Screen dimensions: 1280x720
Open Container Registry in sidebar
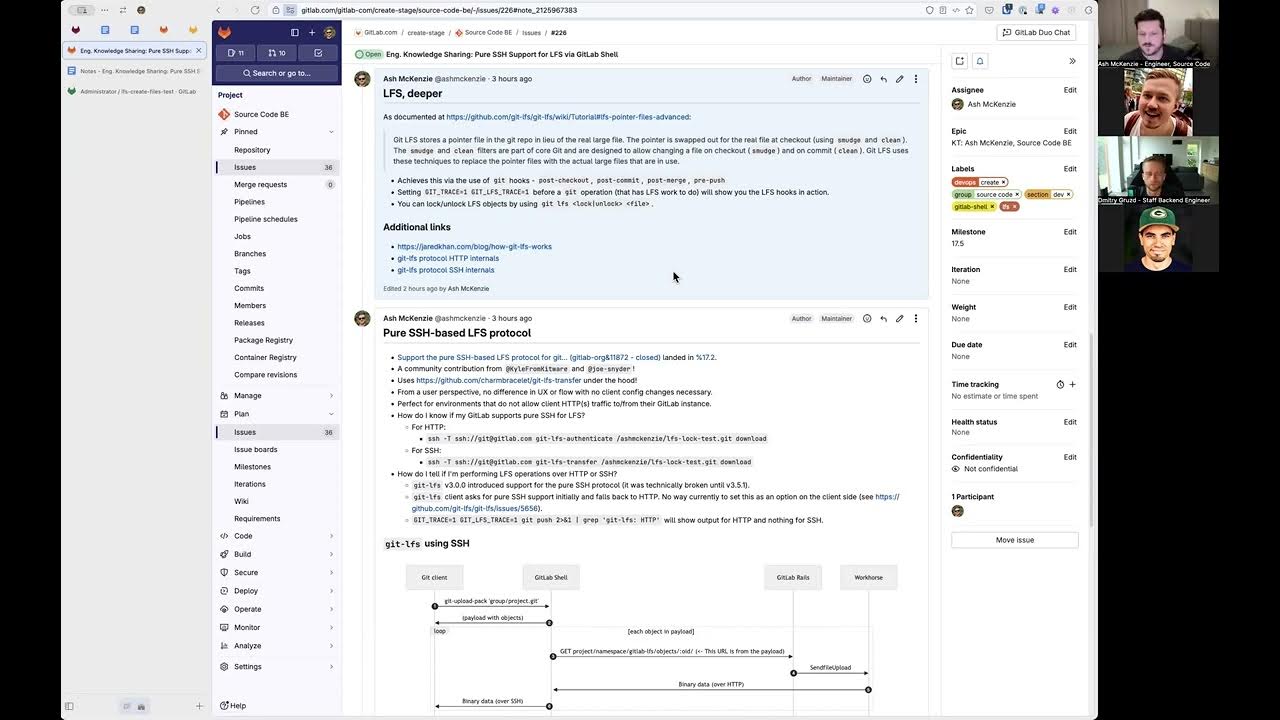point(277,357)
